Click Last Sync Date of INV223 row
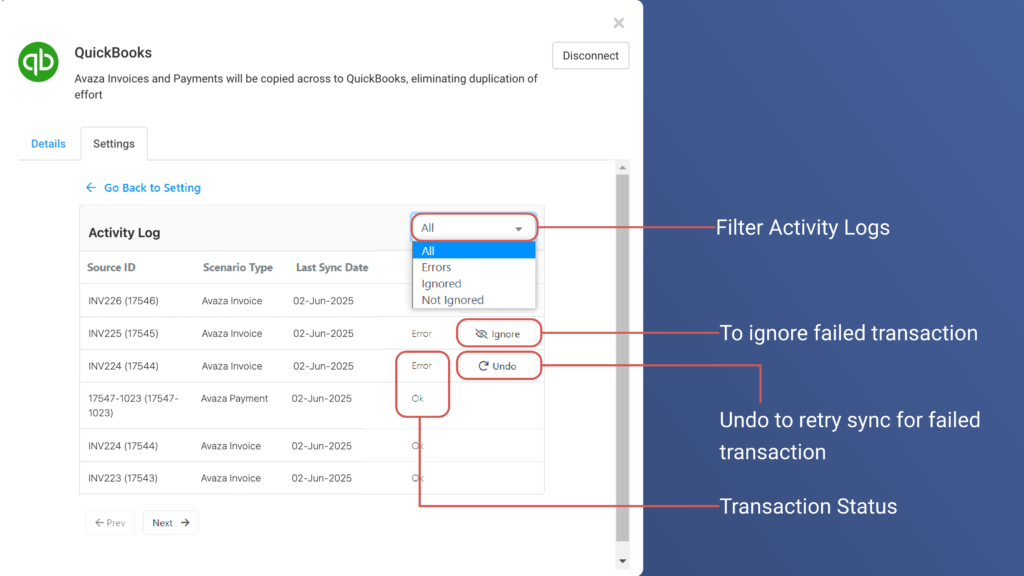 pos(321,478)
